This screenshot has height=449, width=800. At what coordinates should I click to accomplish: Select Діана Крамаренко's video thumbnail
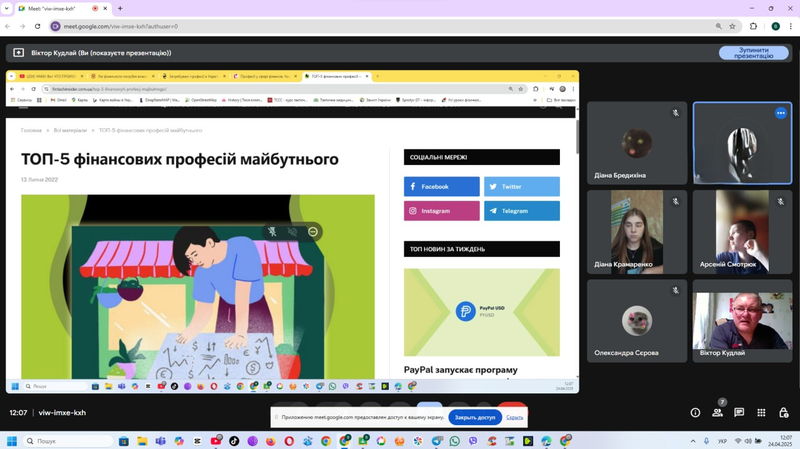[x=637, y=232]
